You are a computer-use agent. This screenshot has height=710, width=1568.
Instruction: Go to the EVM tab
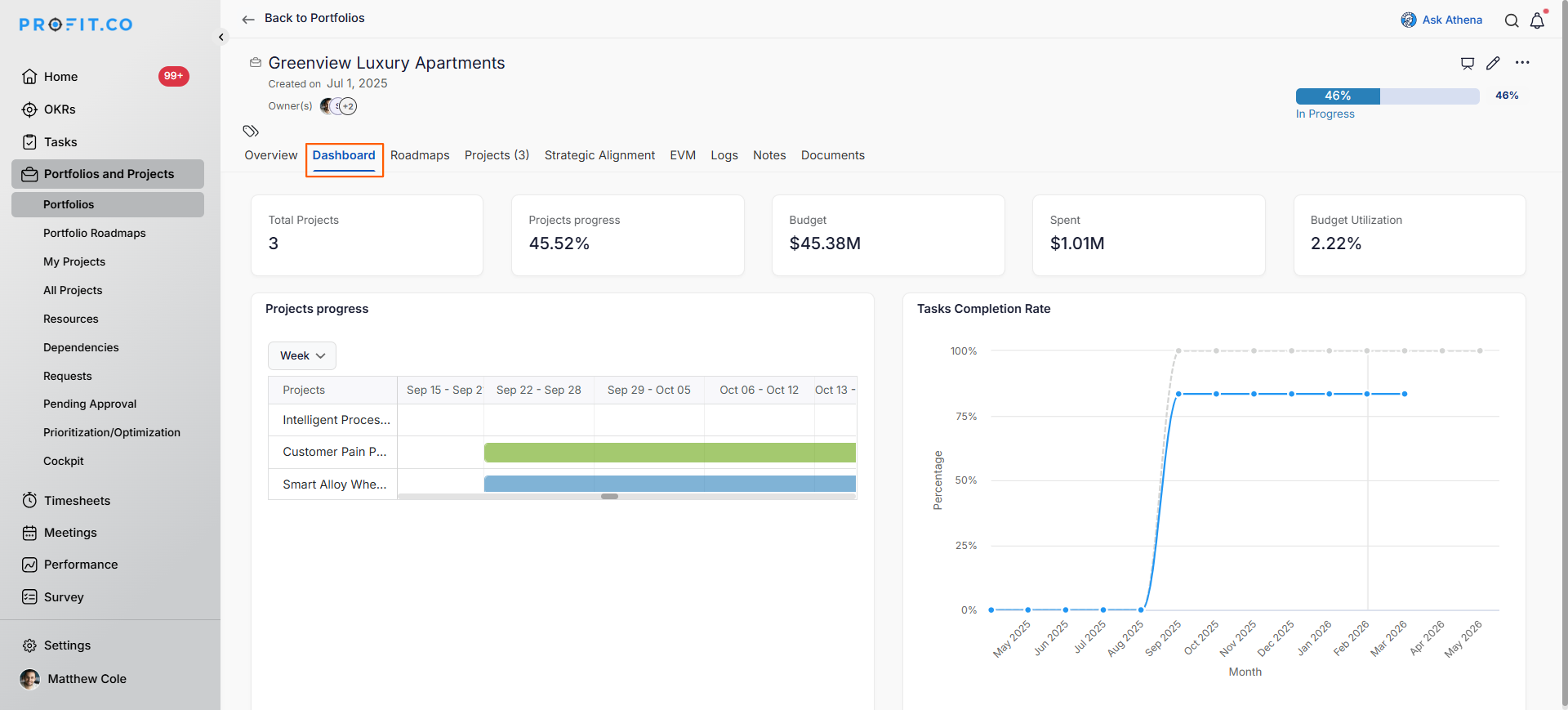point(683,155)
